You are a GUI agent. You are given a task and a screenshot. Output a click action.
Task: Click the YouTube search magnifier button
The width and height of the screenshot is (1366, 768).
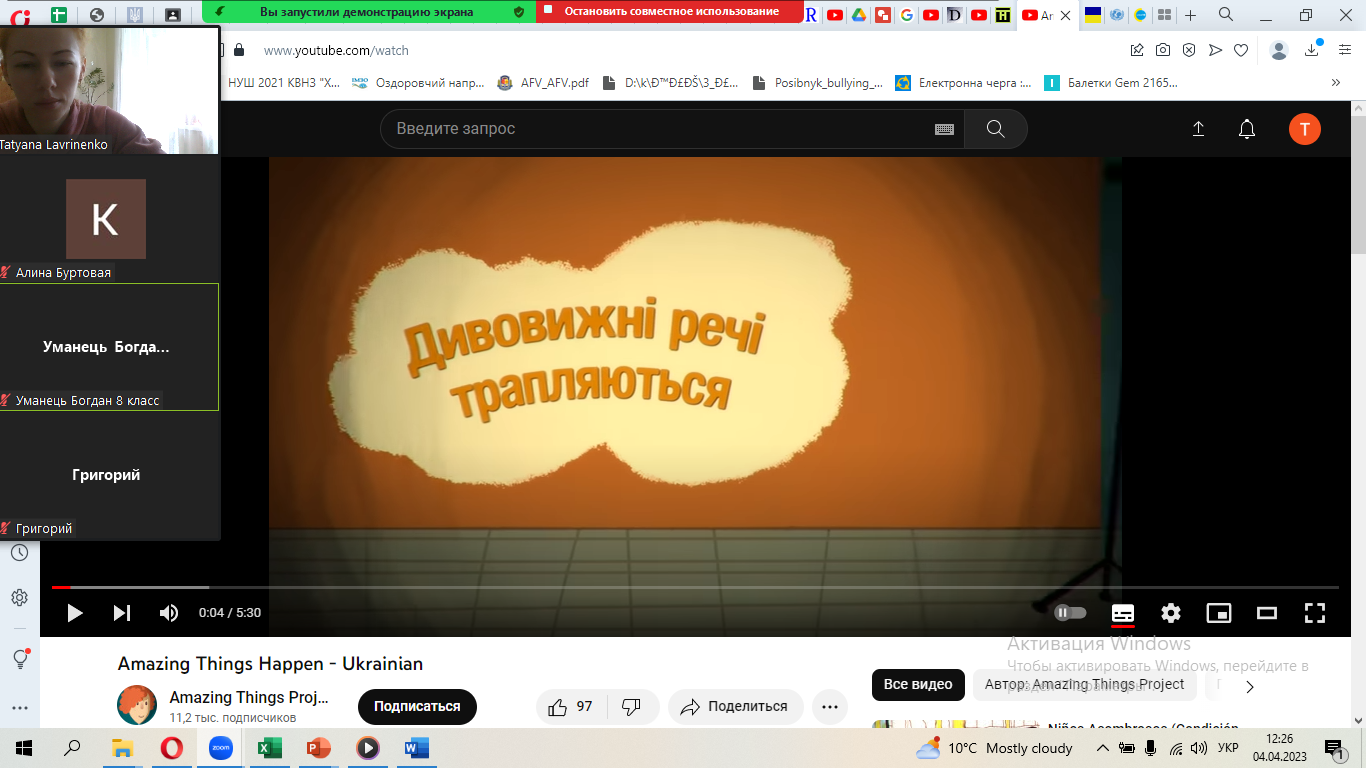click(x=995, y=129)
